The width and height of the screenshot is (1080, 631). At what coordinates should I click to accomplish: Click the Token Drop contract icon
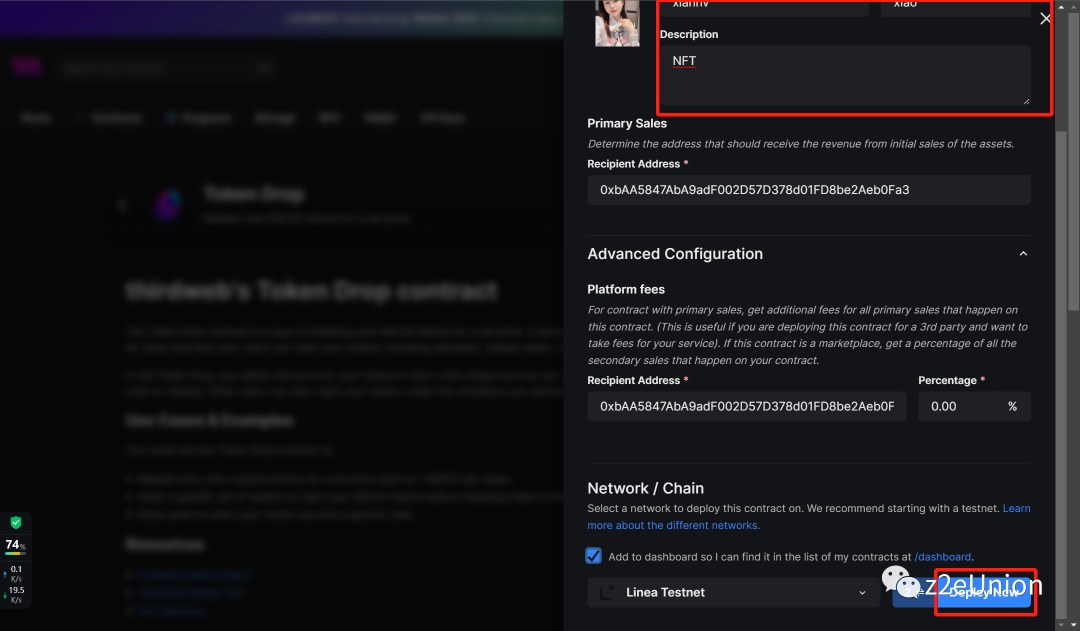[167, 205]
